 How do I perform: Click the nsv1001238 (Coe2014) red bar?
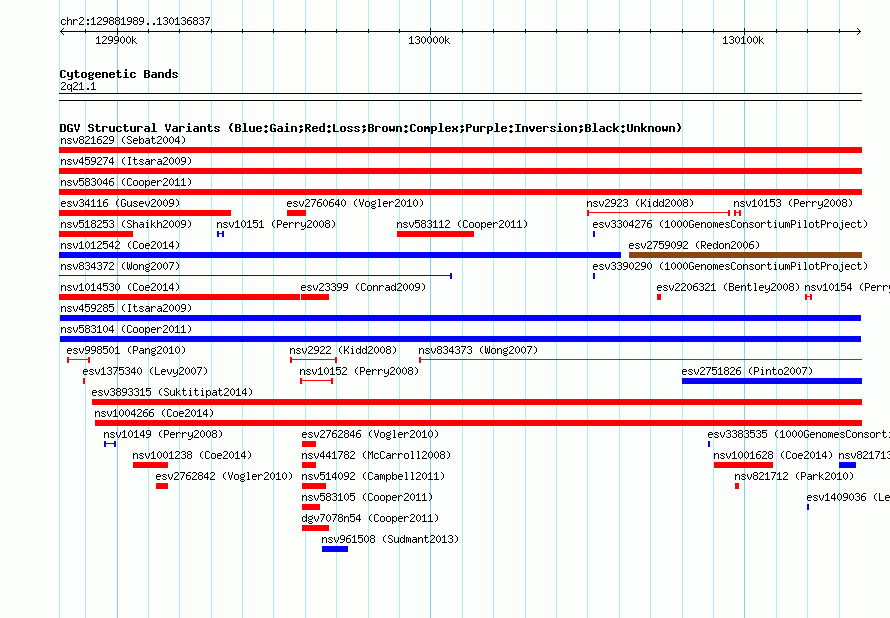point(150,465)
